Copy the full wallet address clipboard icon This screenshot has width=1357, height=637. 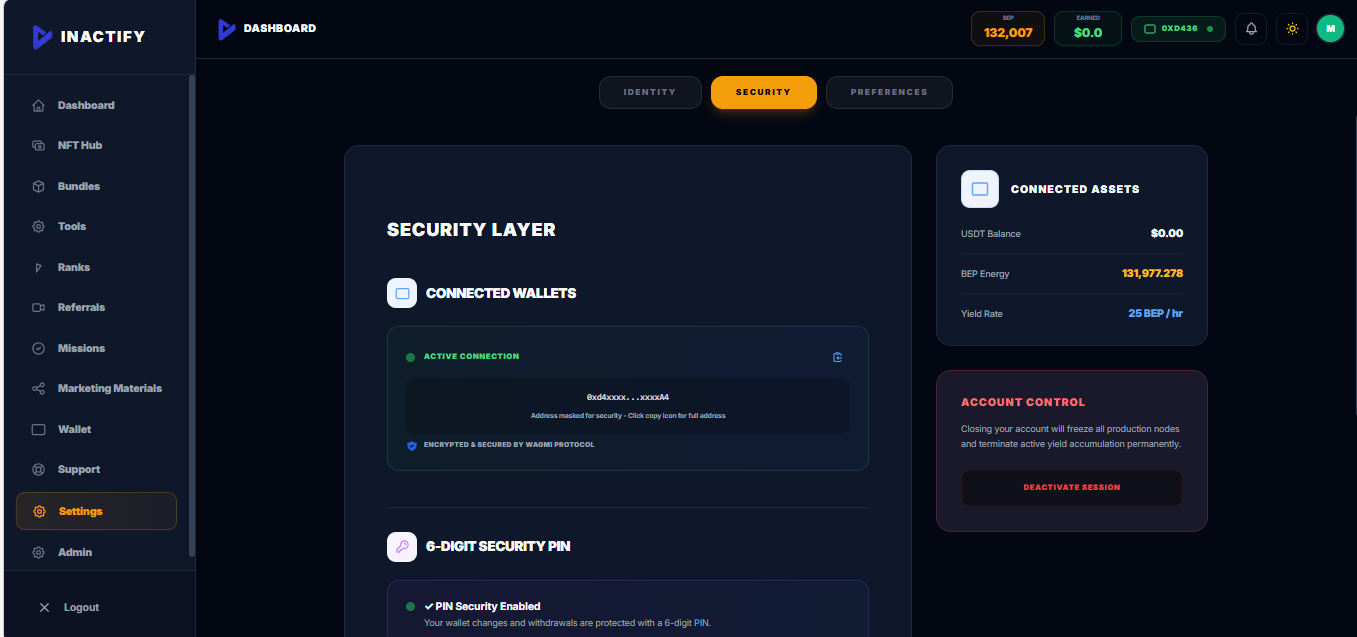837,356
